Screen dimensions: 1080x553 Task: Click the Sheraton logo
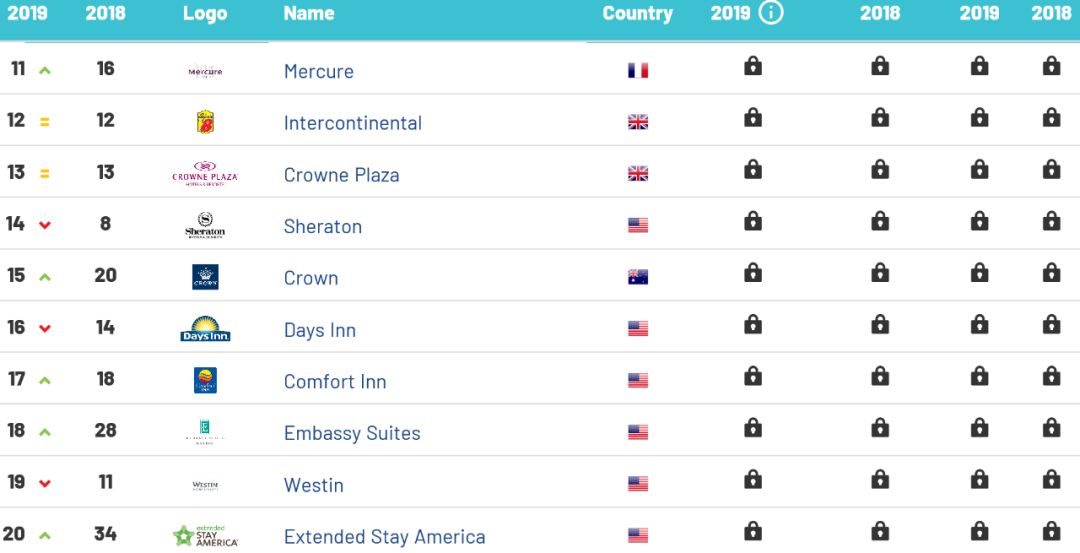coord(205,226)
